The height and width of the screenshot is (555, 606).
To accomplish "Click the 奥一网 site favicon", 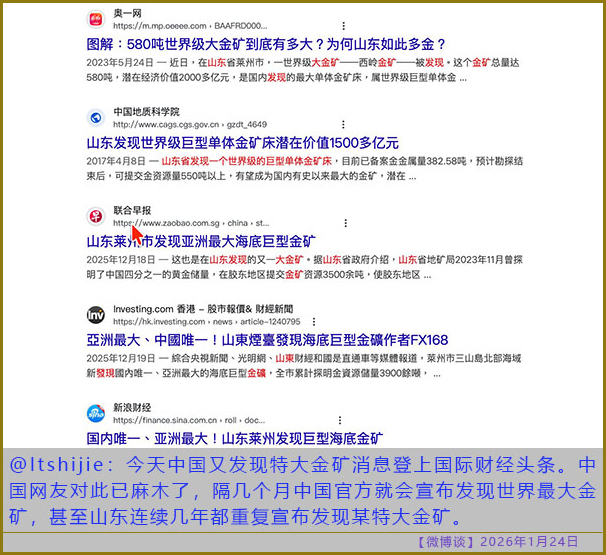I will 95,19.
